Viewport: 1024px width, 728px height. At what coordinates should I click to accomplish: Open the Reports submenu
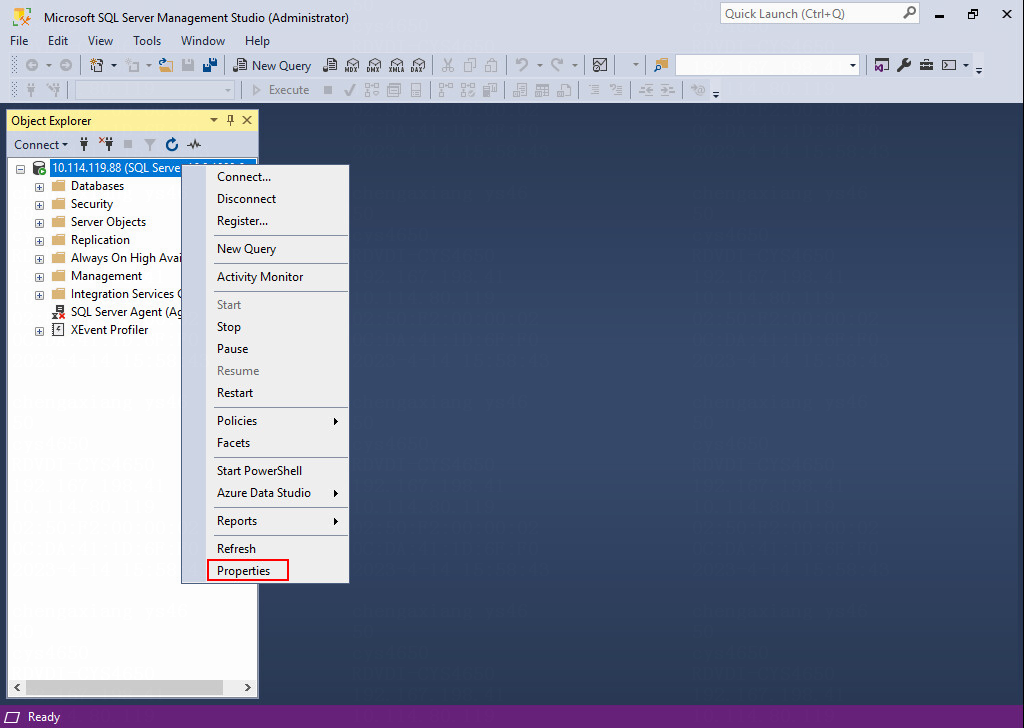point(265,521)
